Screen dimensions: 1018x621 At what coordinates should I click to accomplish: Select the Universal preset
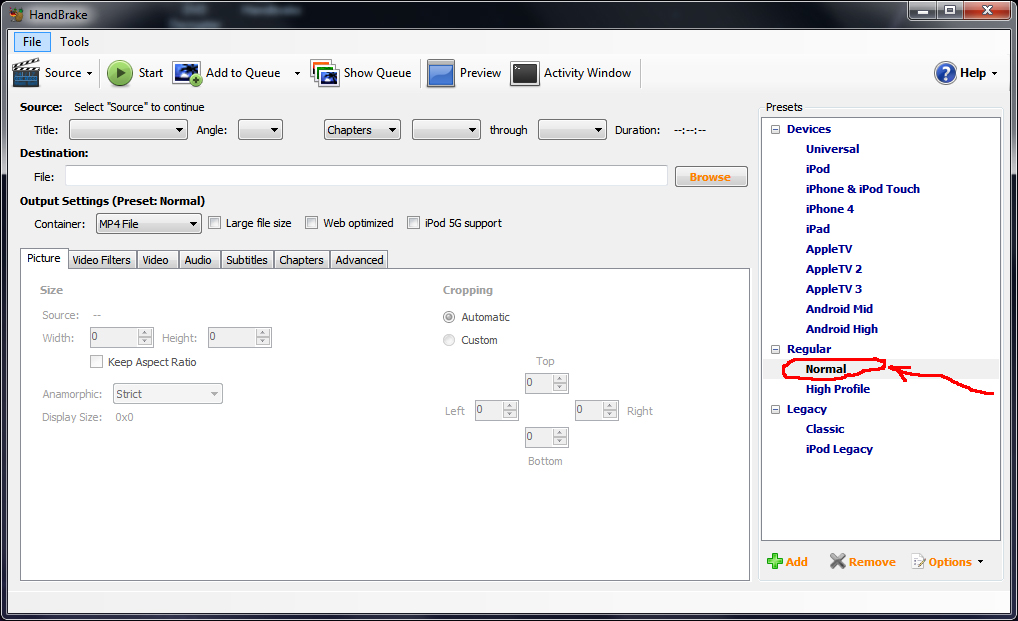(x=832, y=149)
